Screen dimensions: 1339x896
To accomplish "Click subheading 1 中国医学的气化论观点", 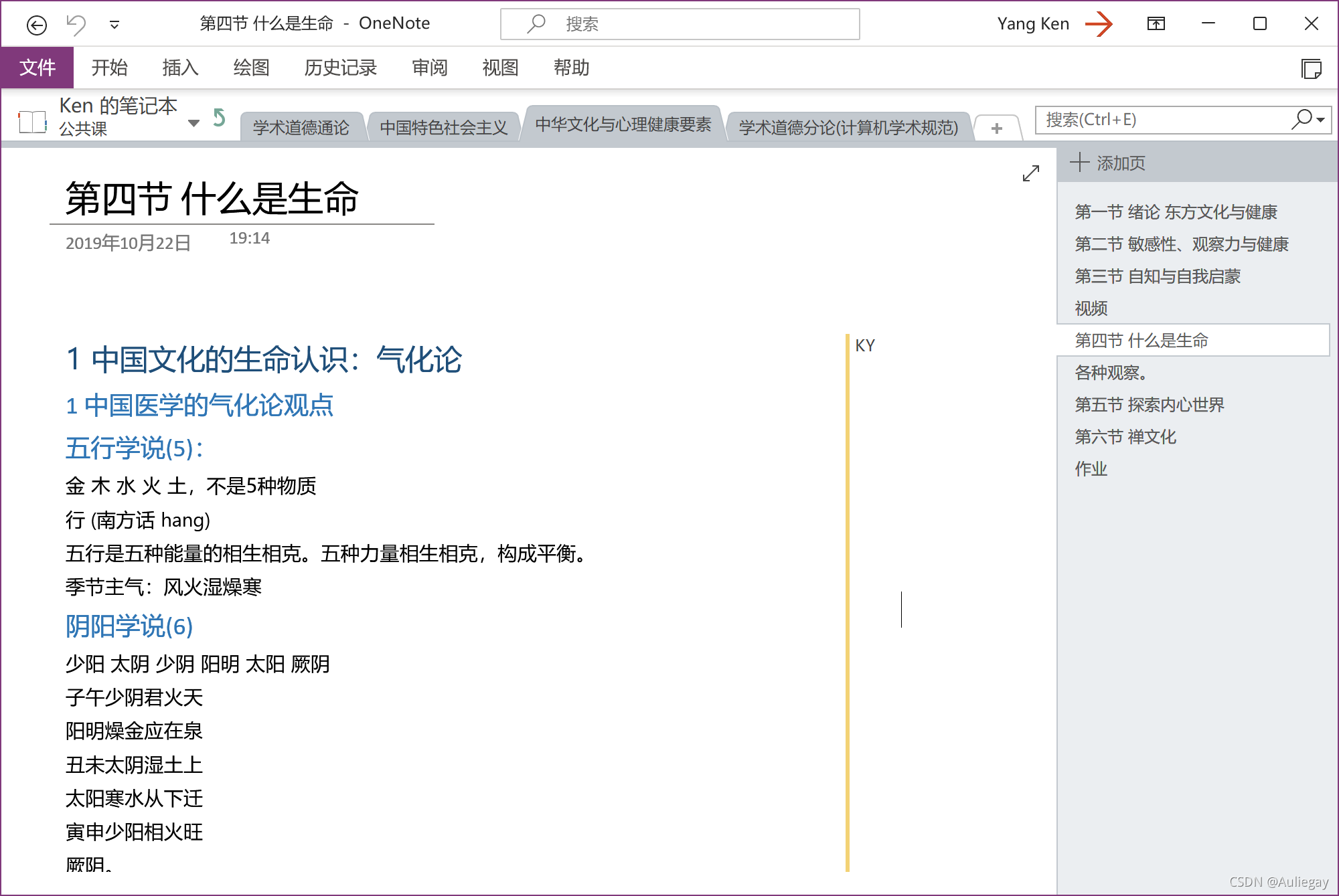I will pos(199,406).
